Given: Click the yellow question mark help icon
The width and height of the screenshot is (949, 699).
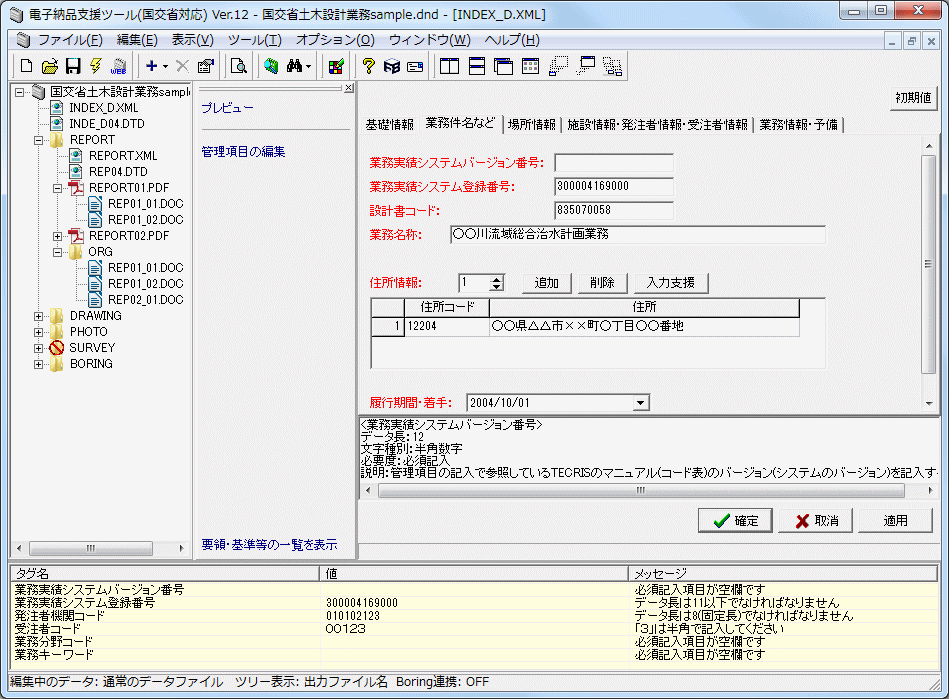Looking at the screenshot, I should 369,66.
